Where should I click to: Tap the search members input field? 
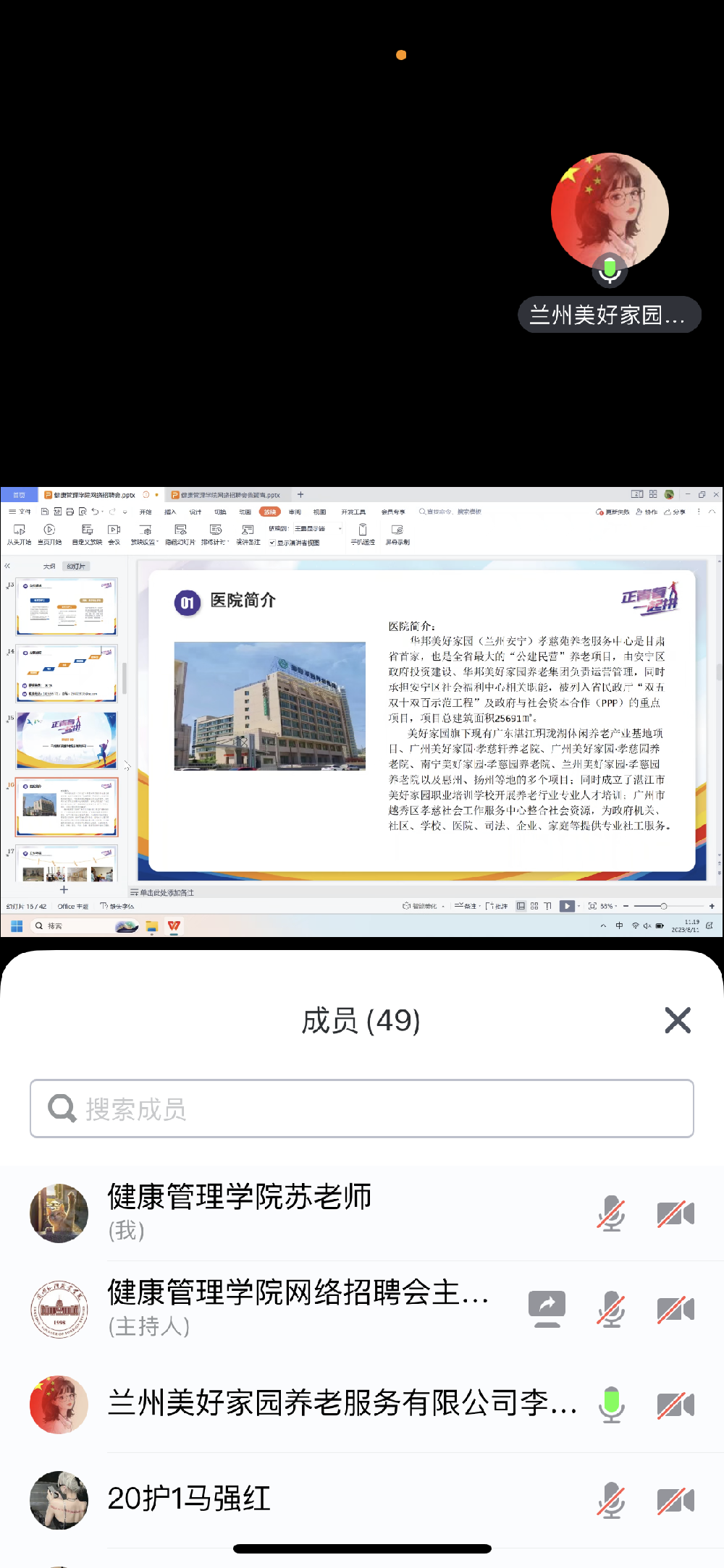click(x=362, y=1109)
